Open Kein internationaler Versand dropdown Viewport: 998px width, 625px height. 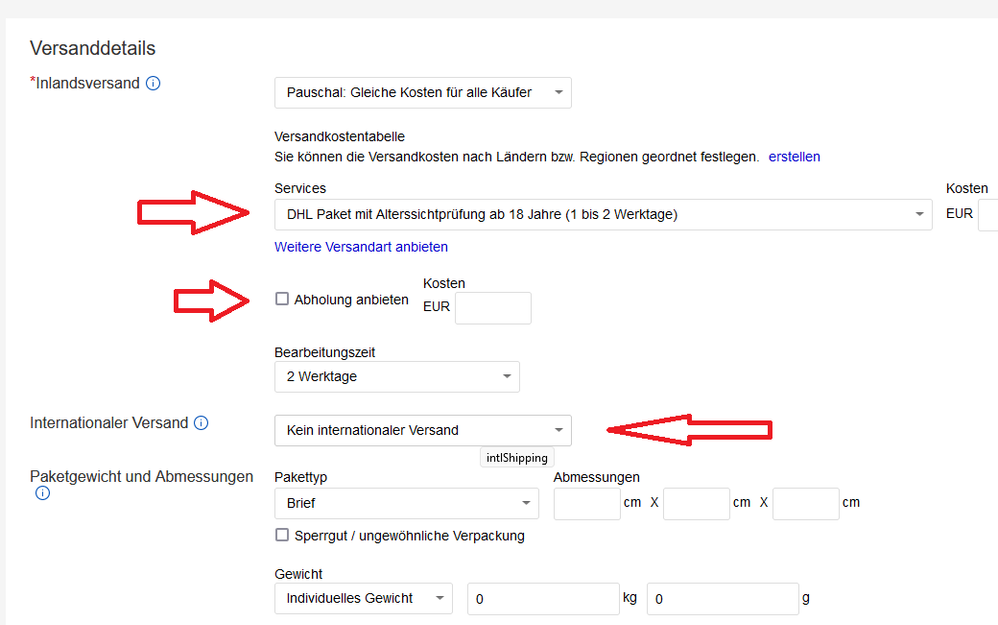(x=422, y=431)
